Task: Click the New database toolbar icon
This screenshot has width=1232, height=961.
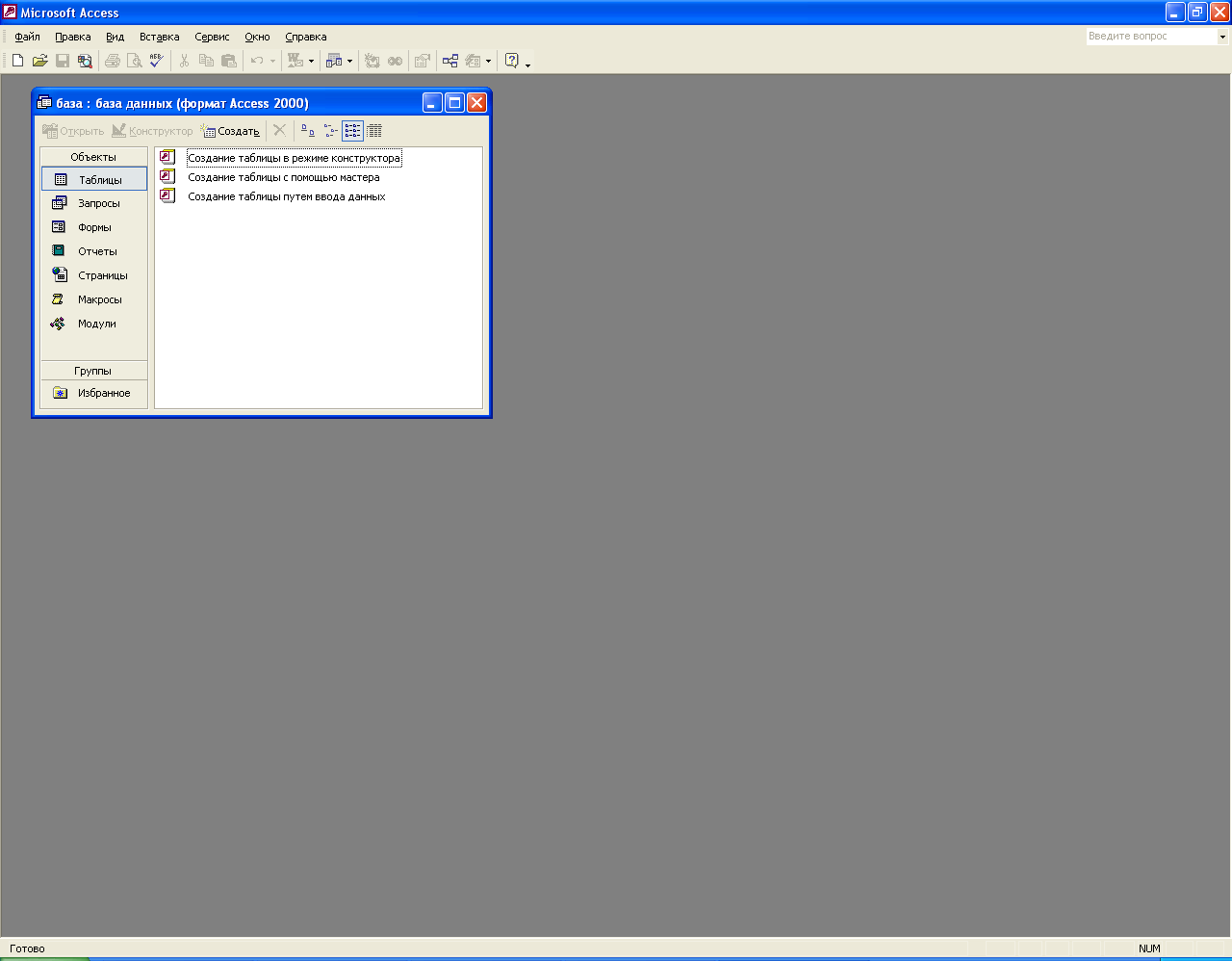Action: (17, 61)
